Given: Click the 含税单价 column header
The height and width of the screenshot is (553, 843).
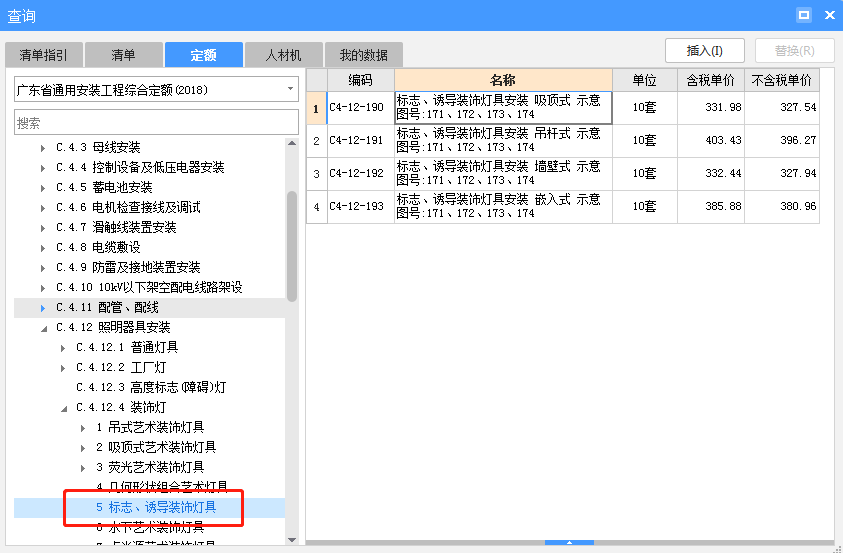Looking at the screenshot, I should click(x=711, y=80).
